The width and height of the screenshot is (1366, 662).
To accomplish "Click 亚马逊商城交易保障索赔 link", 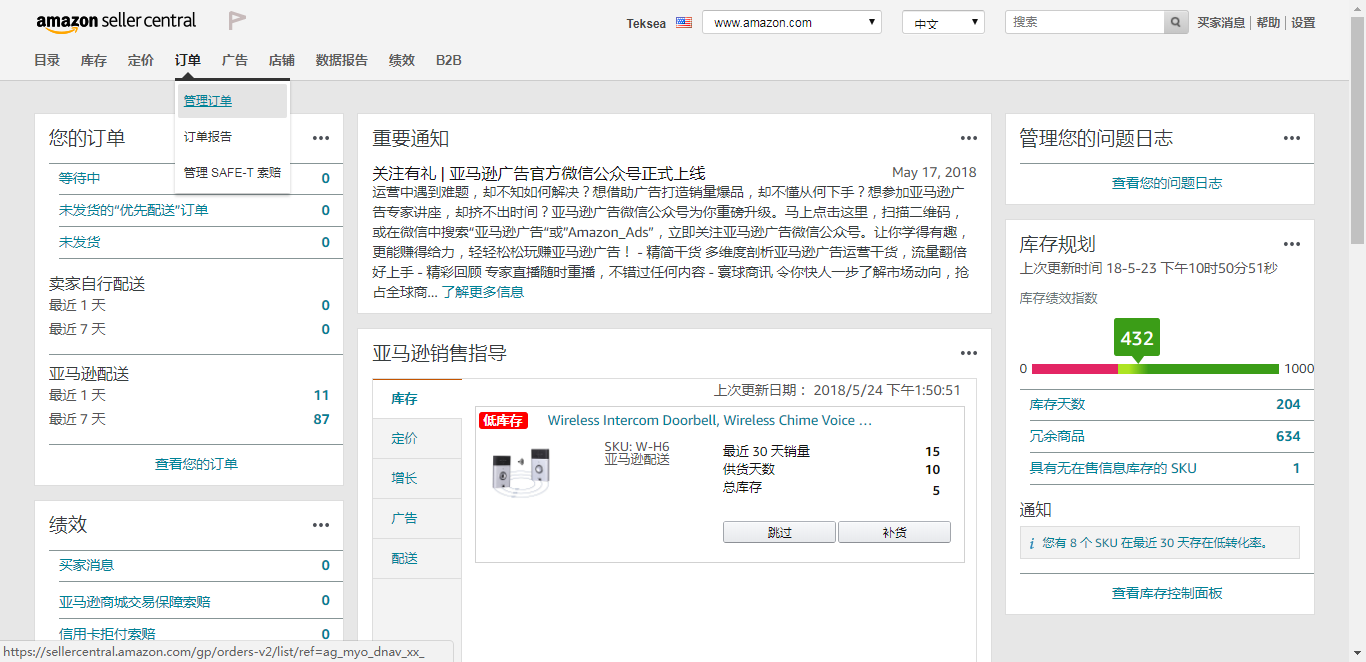I will (x=135, y=602).
